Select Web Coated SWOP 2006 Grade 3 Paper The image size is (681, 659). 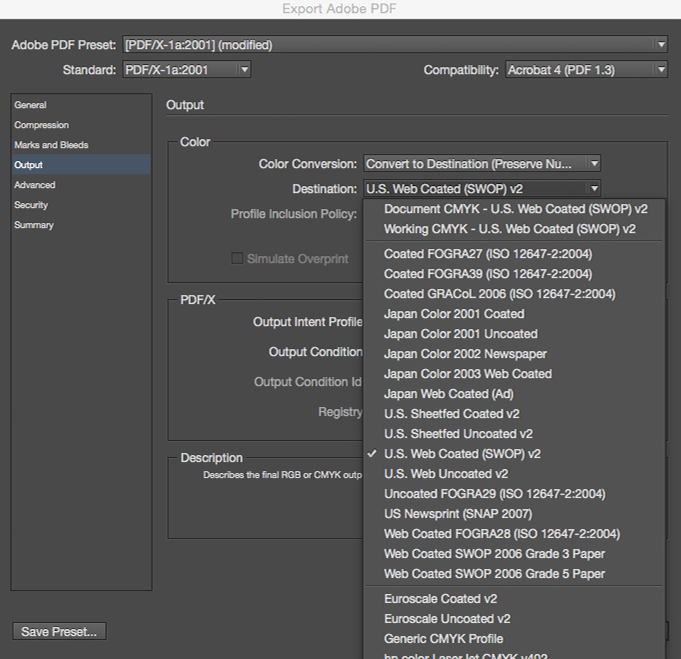[514, 553]
